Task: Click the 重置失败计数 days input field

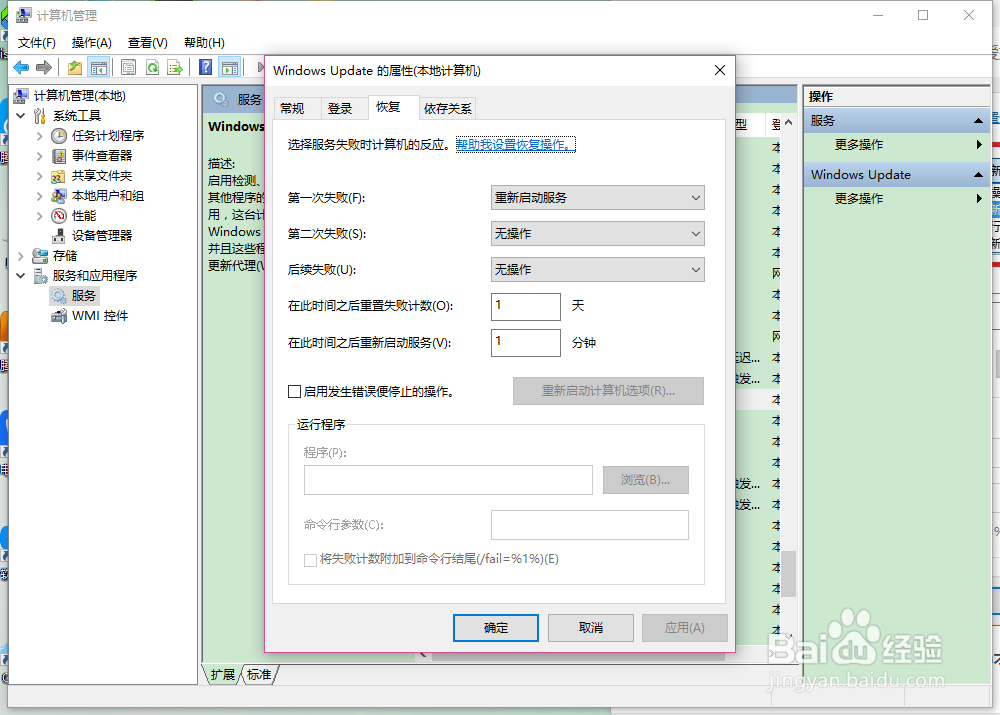Action: pos(526,307)
